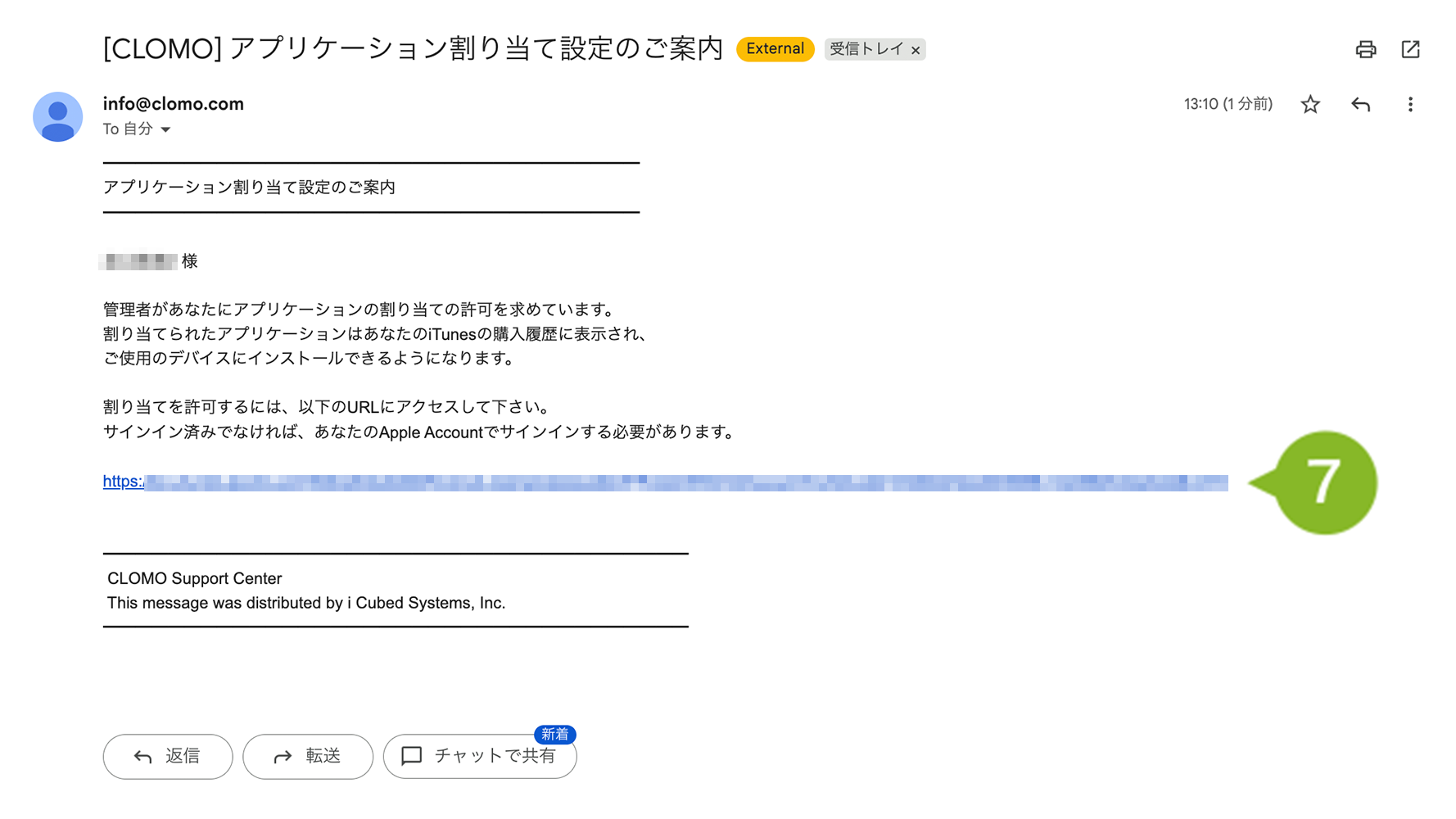Click the blue 新着 badge
The image size is (1456, 819).
coord(554,735)
